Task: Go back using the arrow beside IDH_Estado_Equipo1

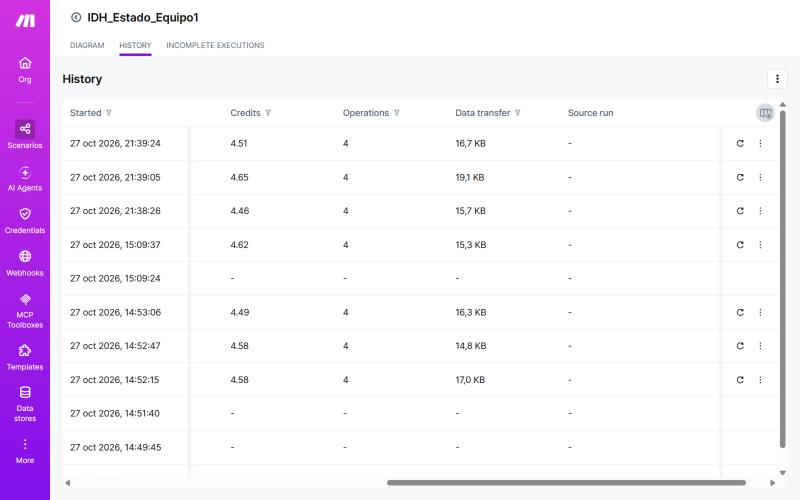Action: [x=76, y=17]
